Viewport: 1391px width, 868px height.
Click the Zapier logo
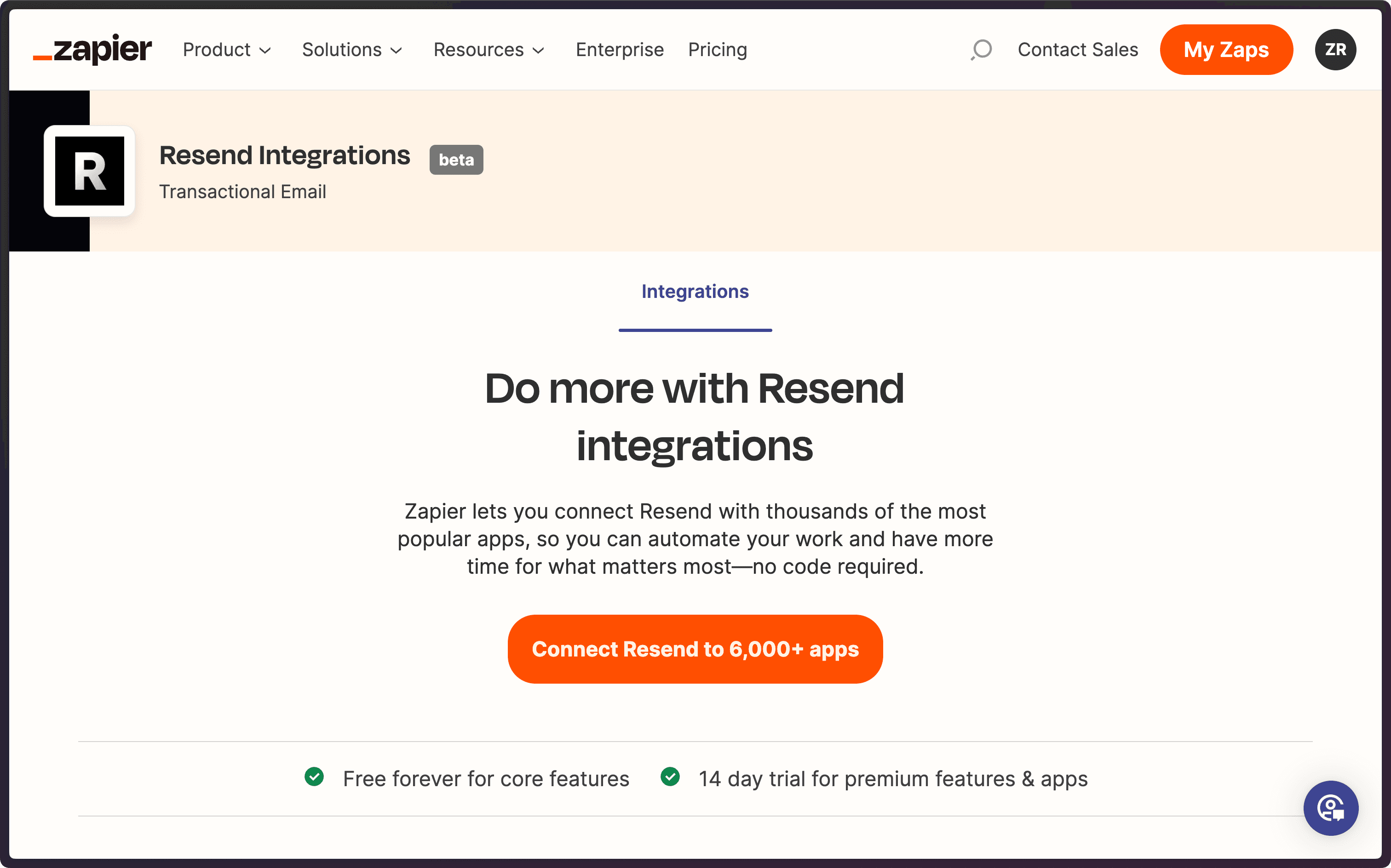(92, 49)
